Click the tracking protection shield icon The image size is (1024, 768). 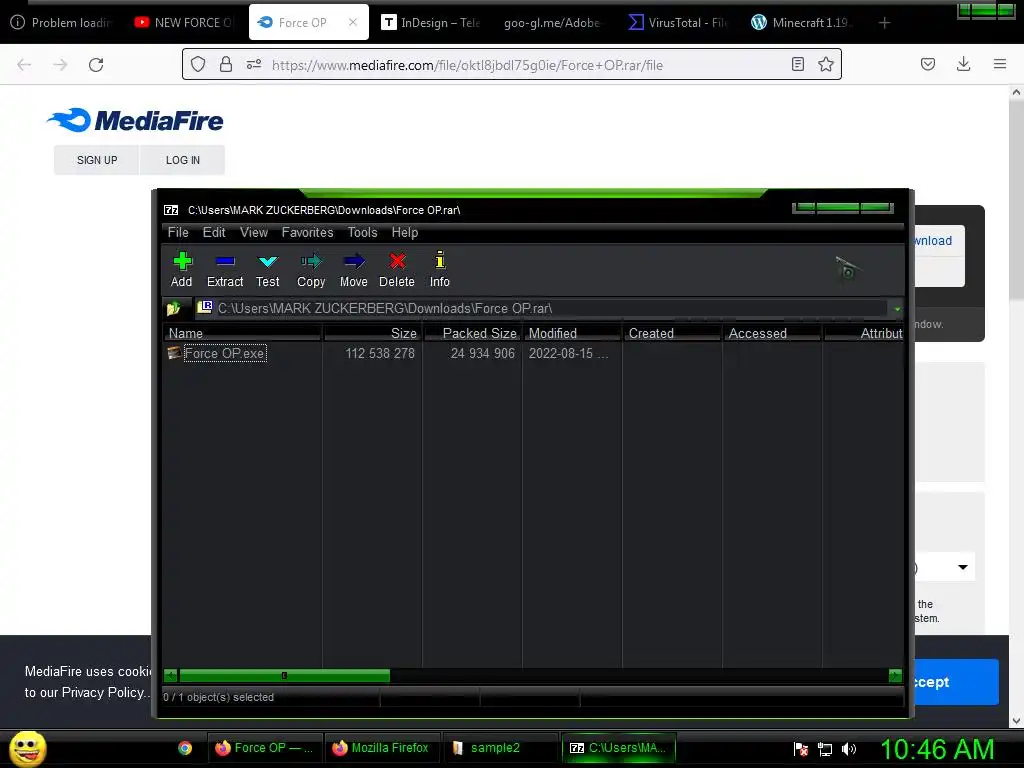click(198, 64)
